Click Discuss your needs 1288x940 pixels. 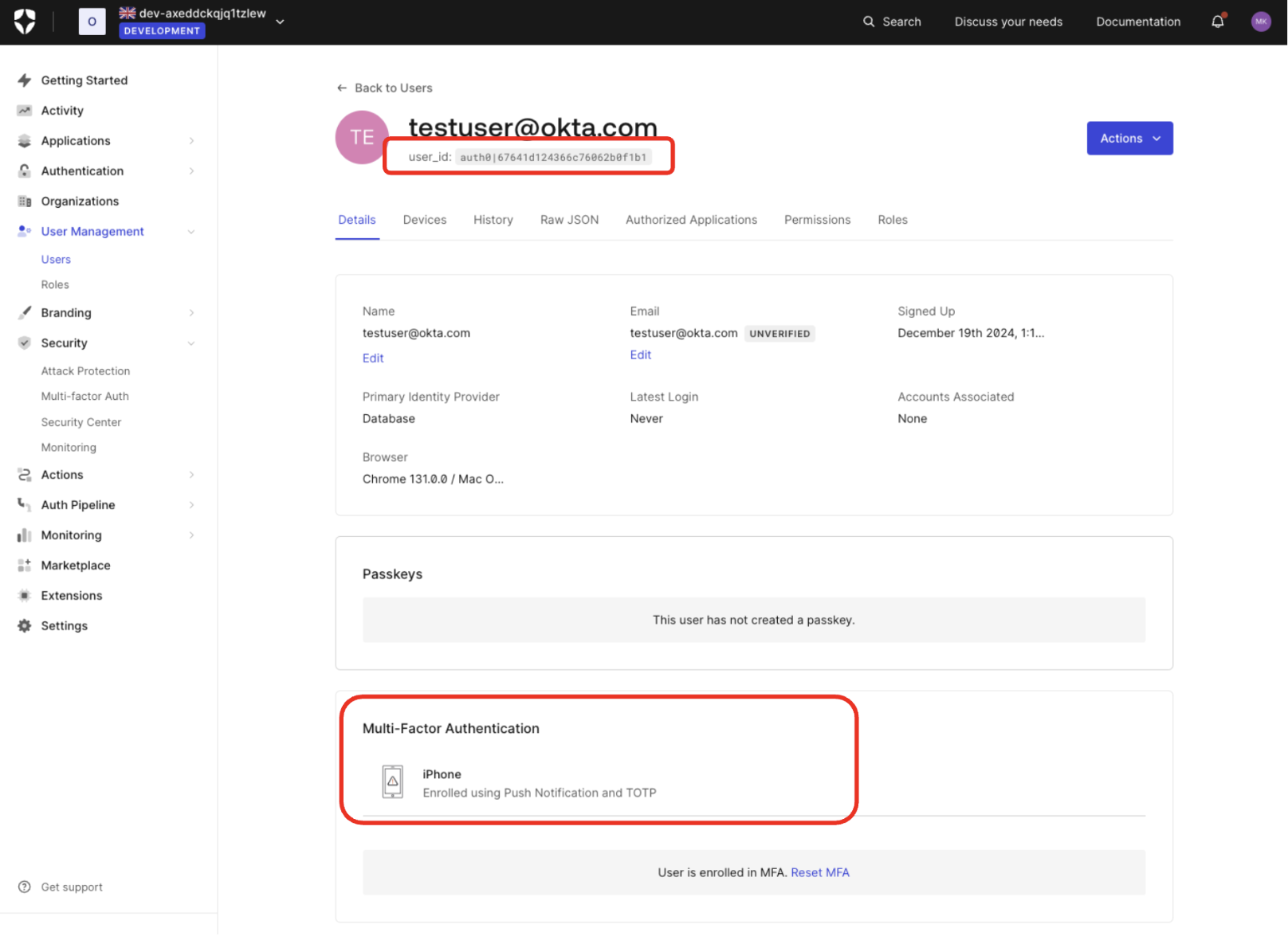[1008, 22]
